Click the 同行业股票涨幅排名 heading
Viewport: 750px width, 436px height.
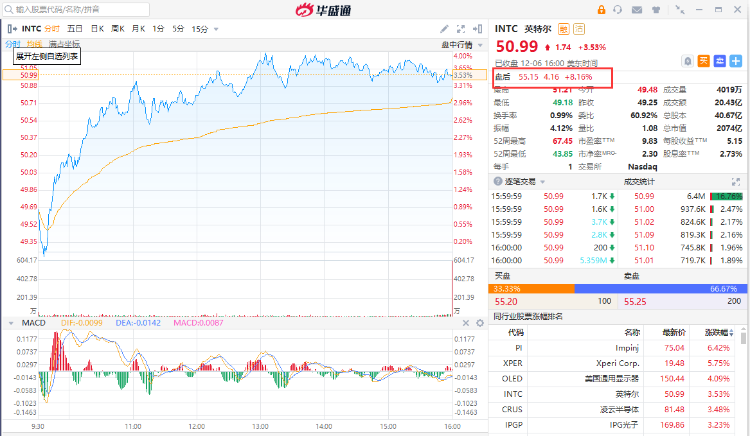pos(528,316)
